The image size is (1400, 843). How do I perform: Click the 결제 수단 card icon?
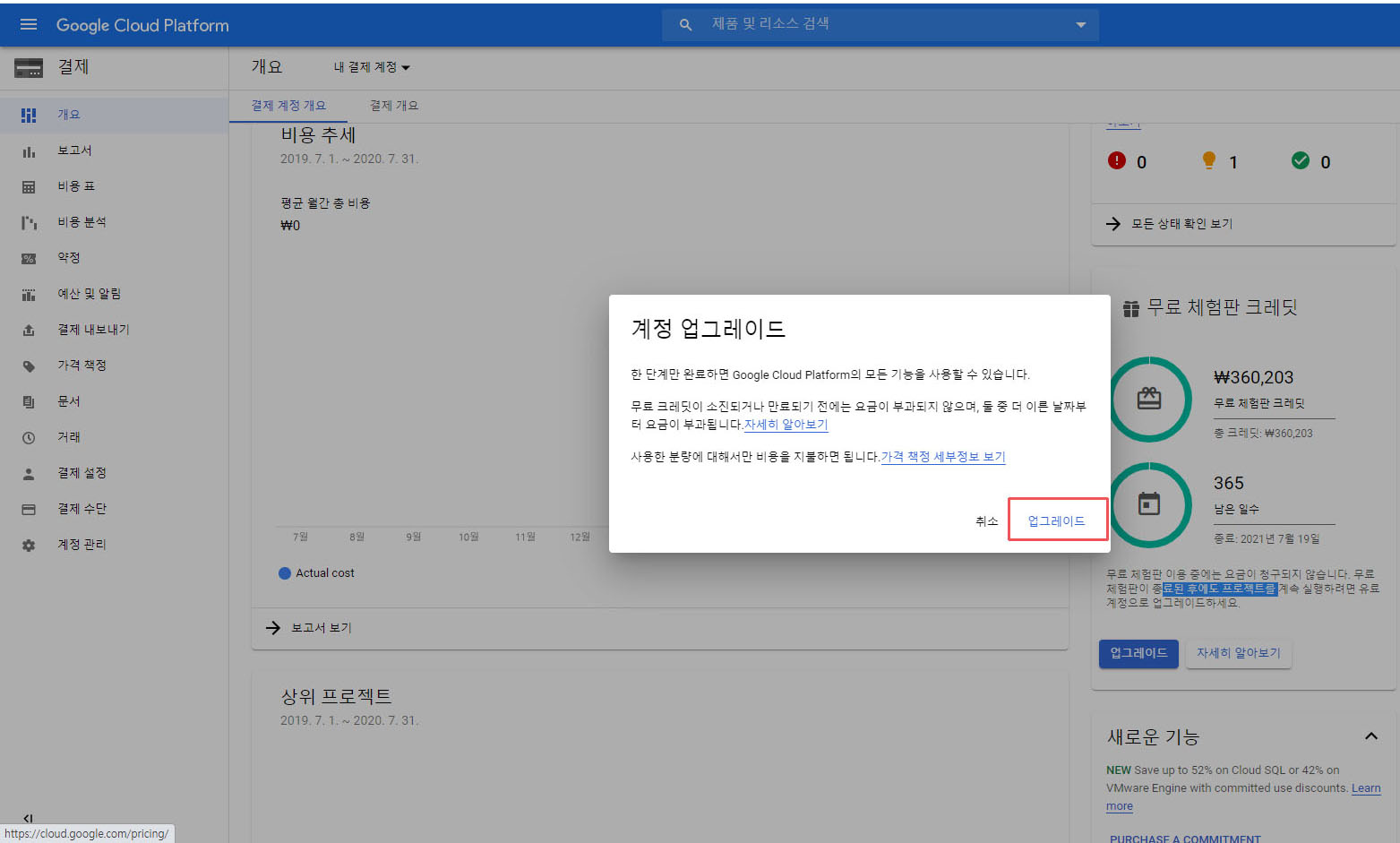tap(29, 509)
